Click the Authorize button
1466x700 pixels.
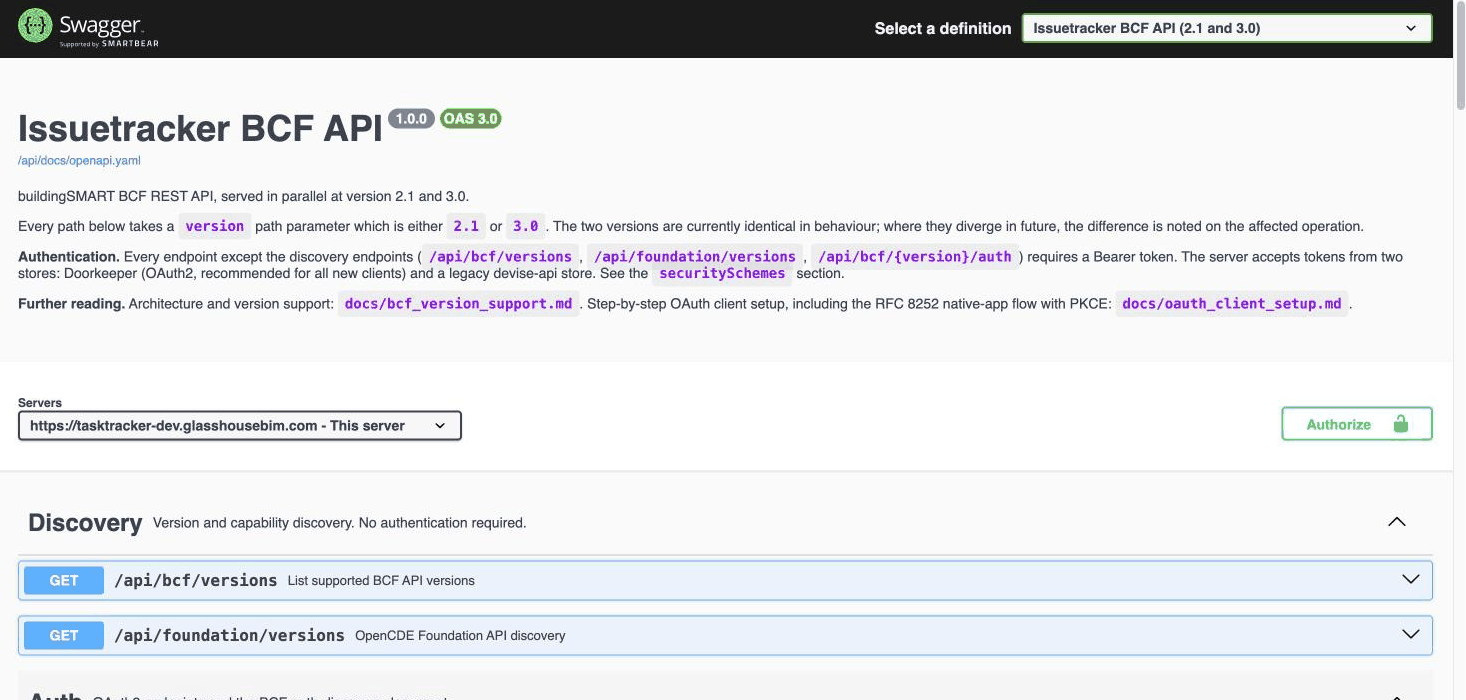tap(1357, 424)
